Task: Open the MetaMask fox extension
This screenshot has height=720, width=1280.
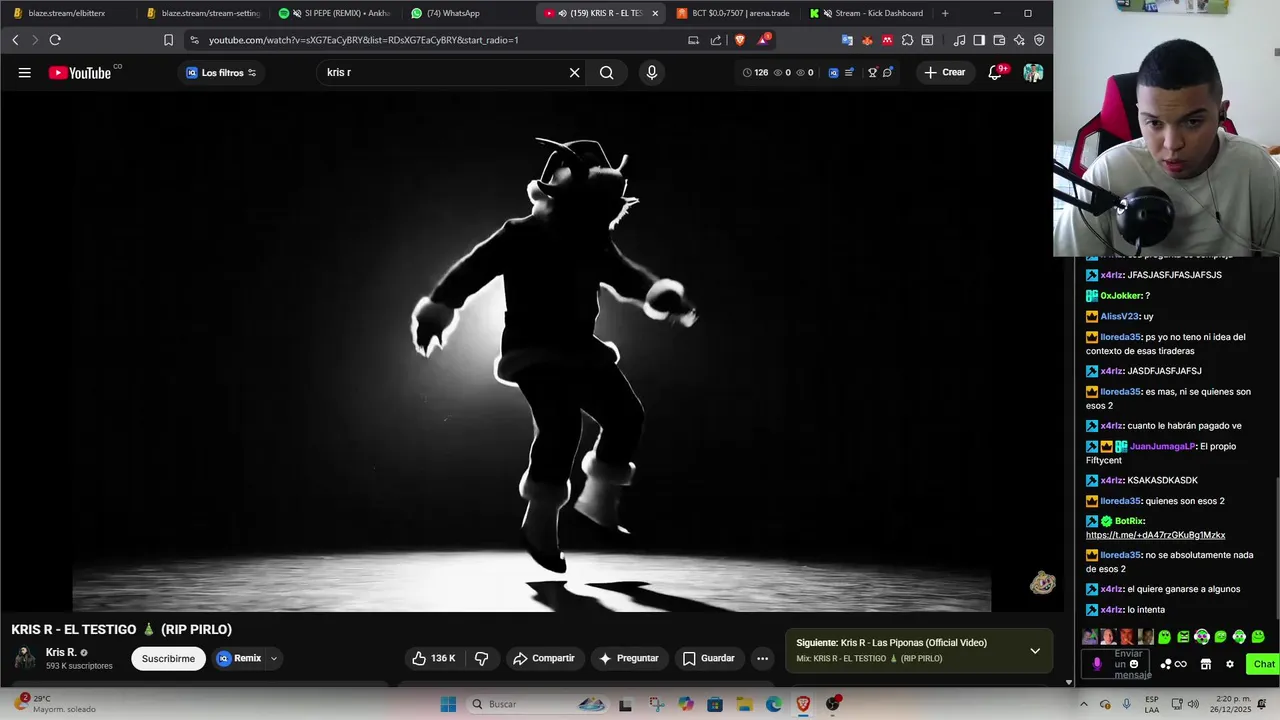Action: pos(867,40)
